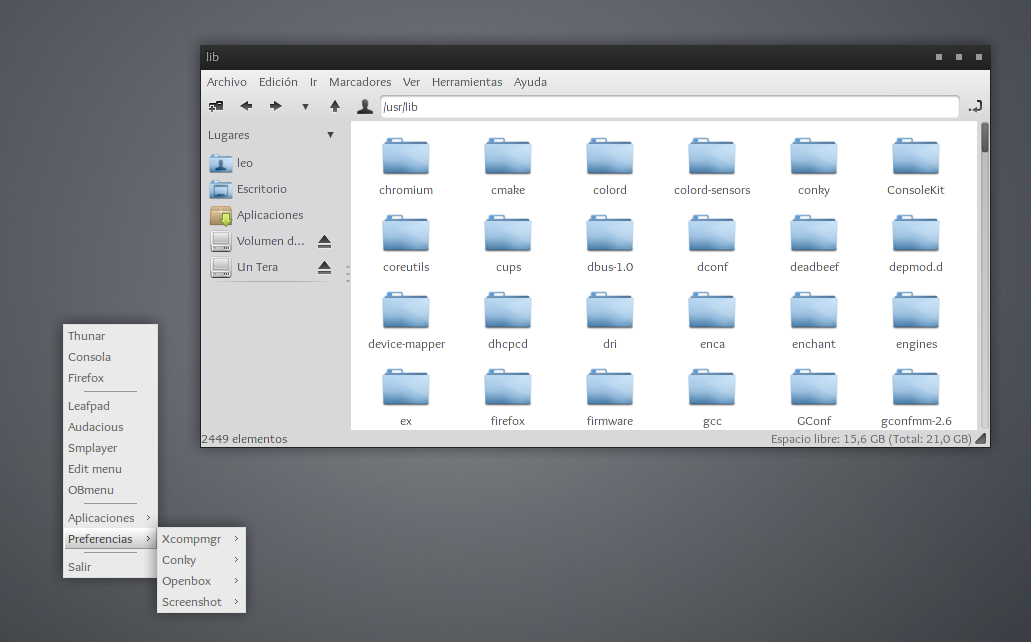Expand the Aplicaciones submenu
This screenshot has height=642, width=1031.
pyautogui.click(x=110, y=518)
